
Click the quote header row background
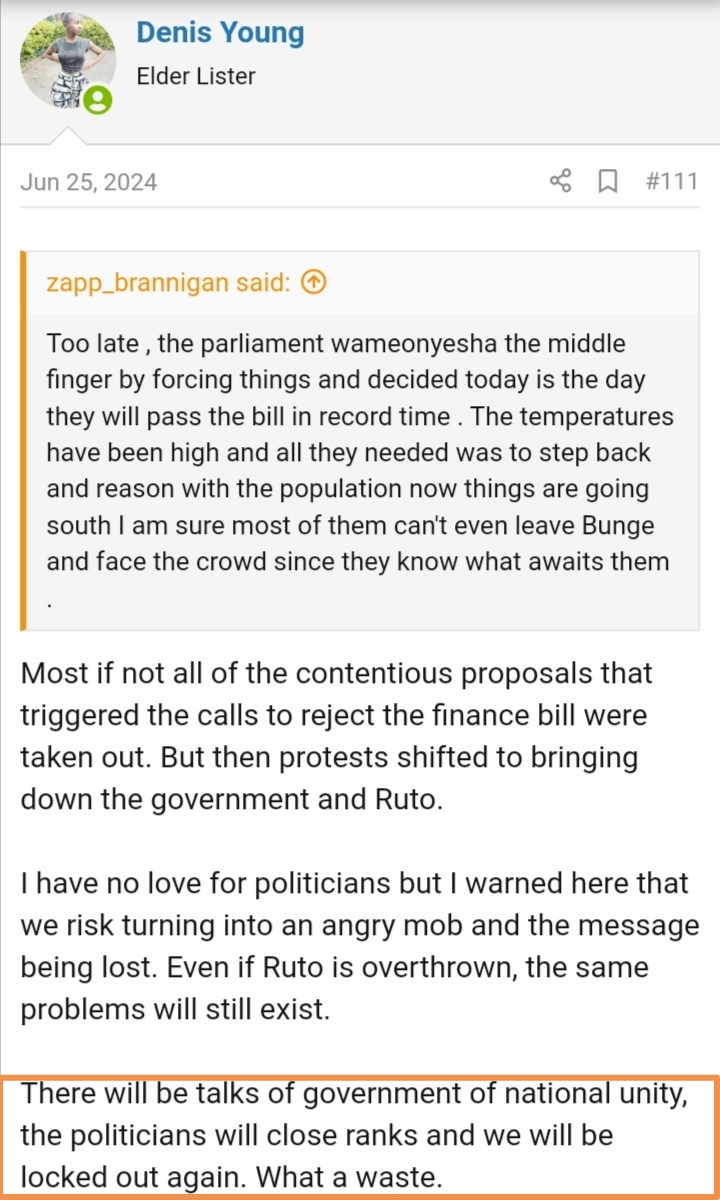pyautogui.click(x=500, y=283)
